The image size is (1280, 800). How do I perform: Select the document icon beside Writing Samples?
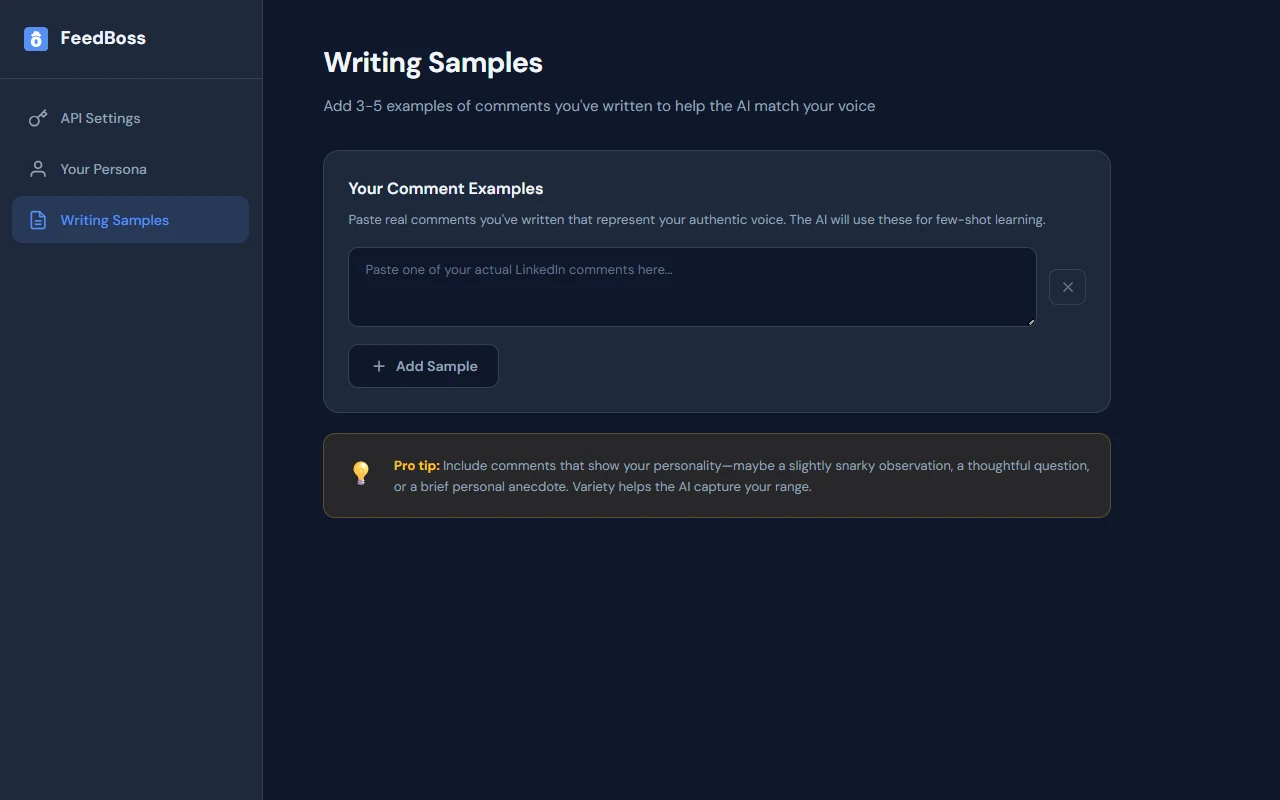point(37,219)
